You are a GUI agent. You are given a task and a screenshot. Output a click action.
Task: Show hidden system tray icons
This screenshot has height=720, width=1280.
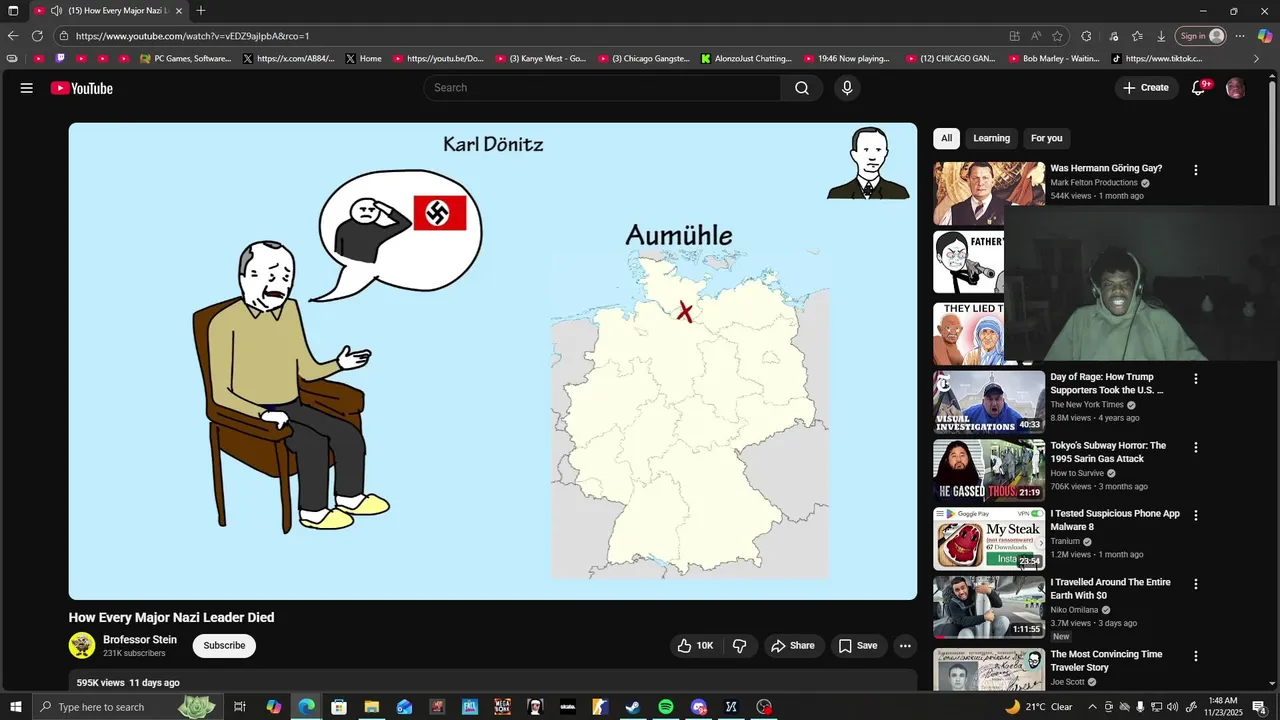tap(1092, 707)
